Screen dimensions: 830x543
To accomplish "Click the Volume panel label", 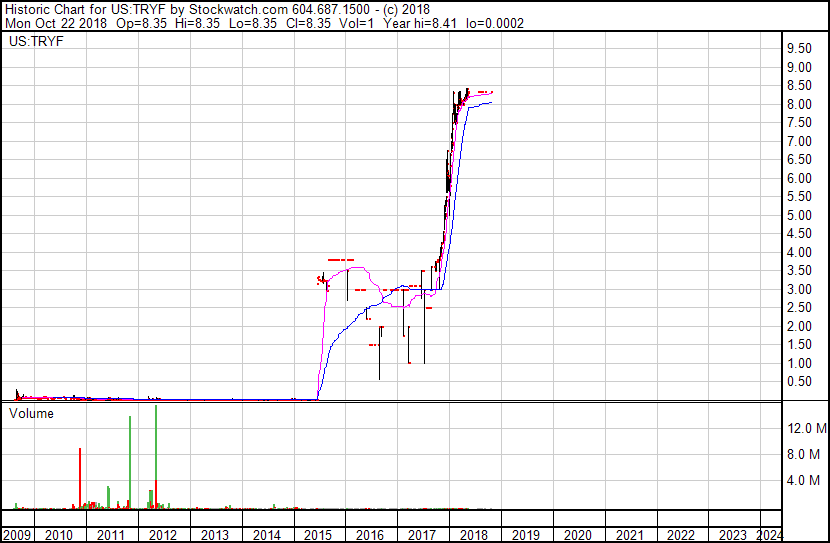I will [31, 413].
